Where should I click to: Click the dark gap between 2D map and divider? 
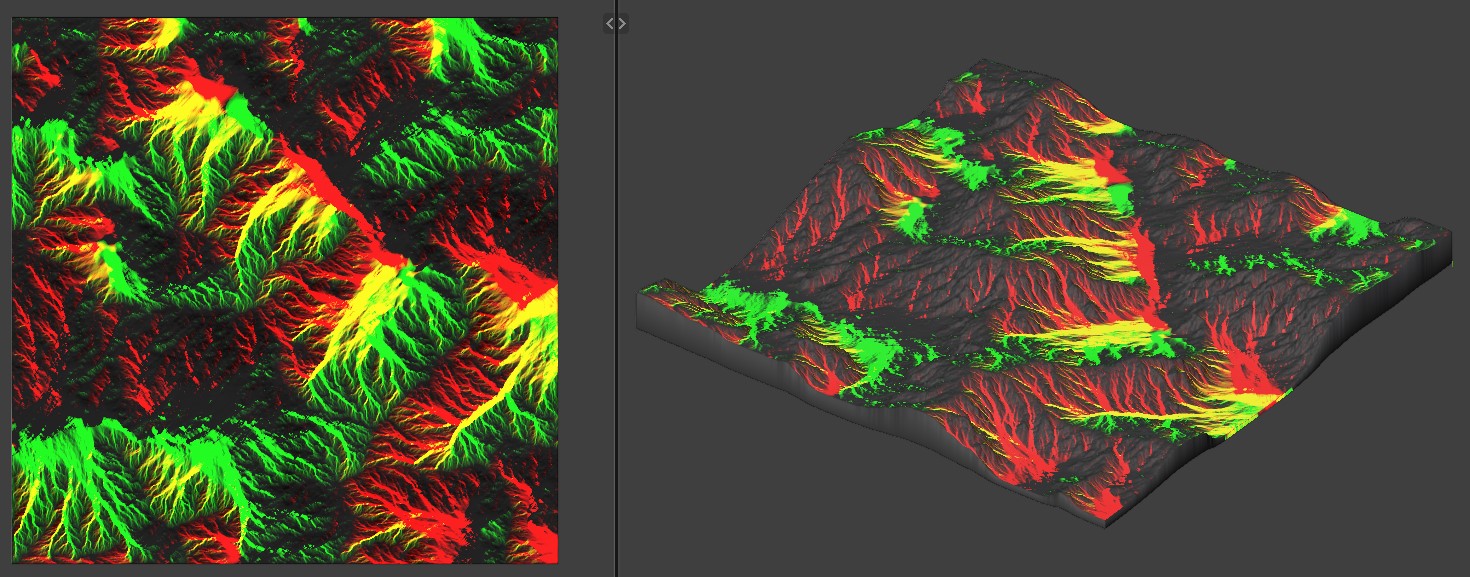[585, 300]
